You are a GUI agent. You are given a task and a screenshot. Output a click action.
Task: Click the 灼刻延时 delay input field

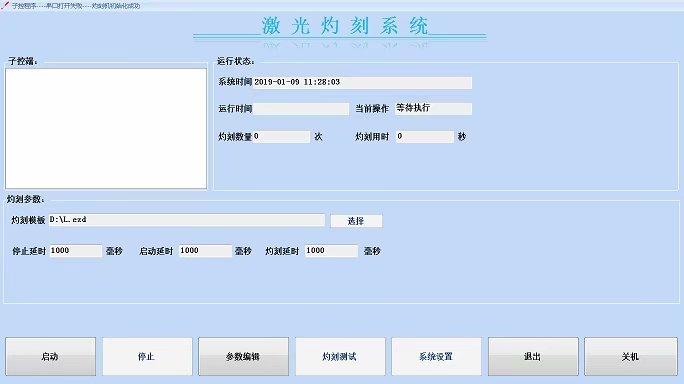pos(331,251)
